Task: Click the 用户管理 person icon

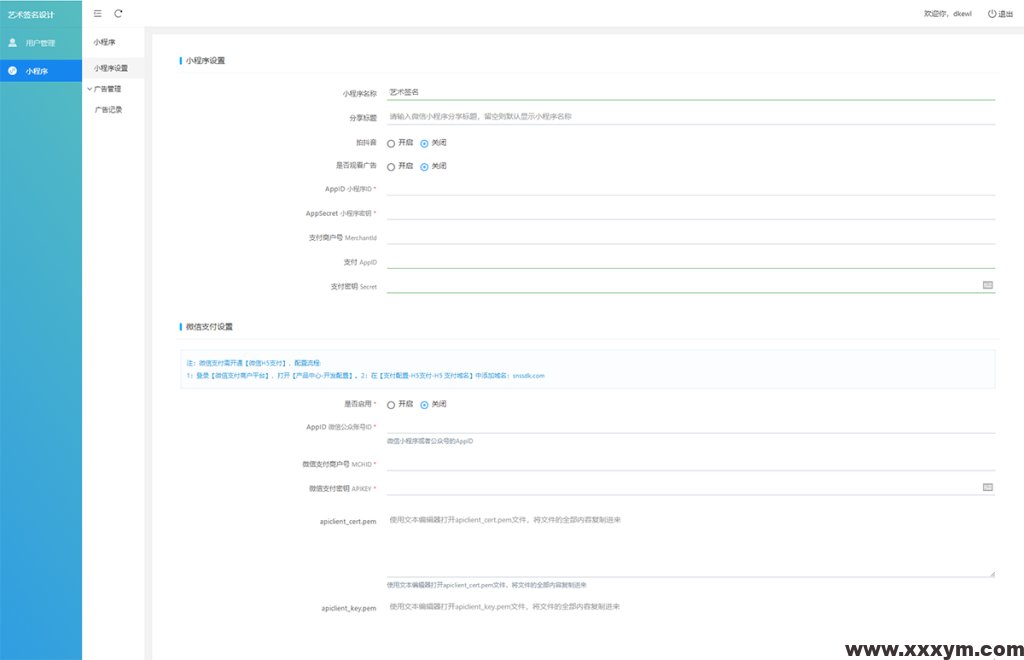Action: click(13, 43)
